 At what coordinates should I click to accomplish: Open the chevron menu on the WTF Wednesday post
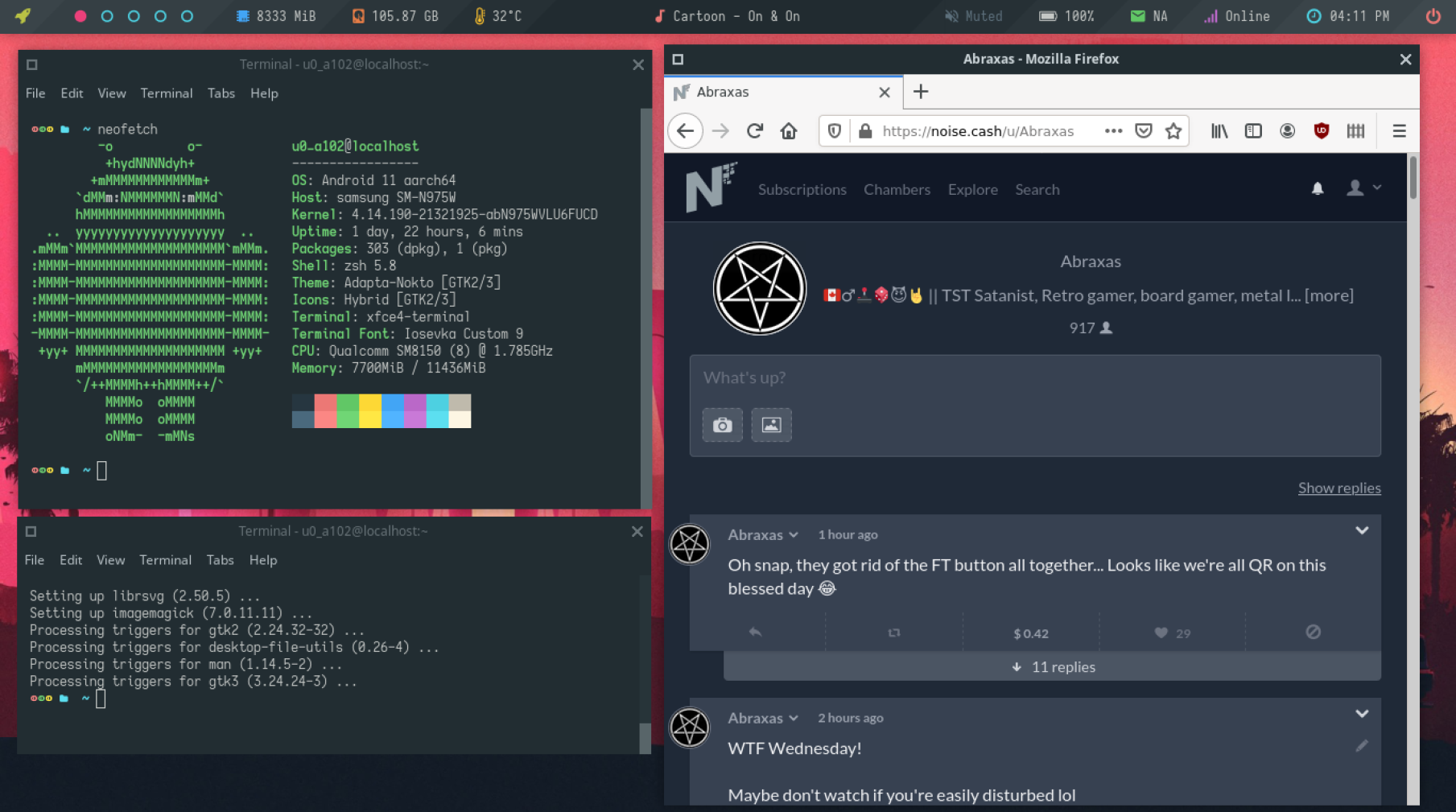pyautogui.click(x=1362, y=714)
